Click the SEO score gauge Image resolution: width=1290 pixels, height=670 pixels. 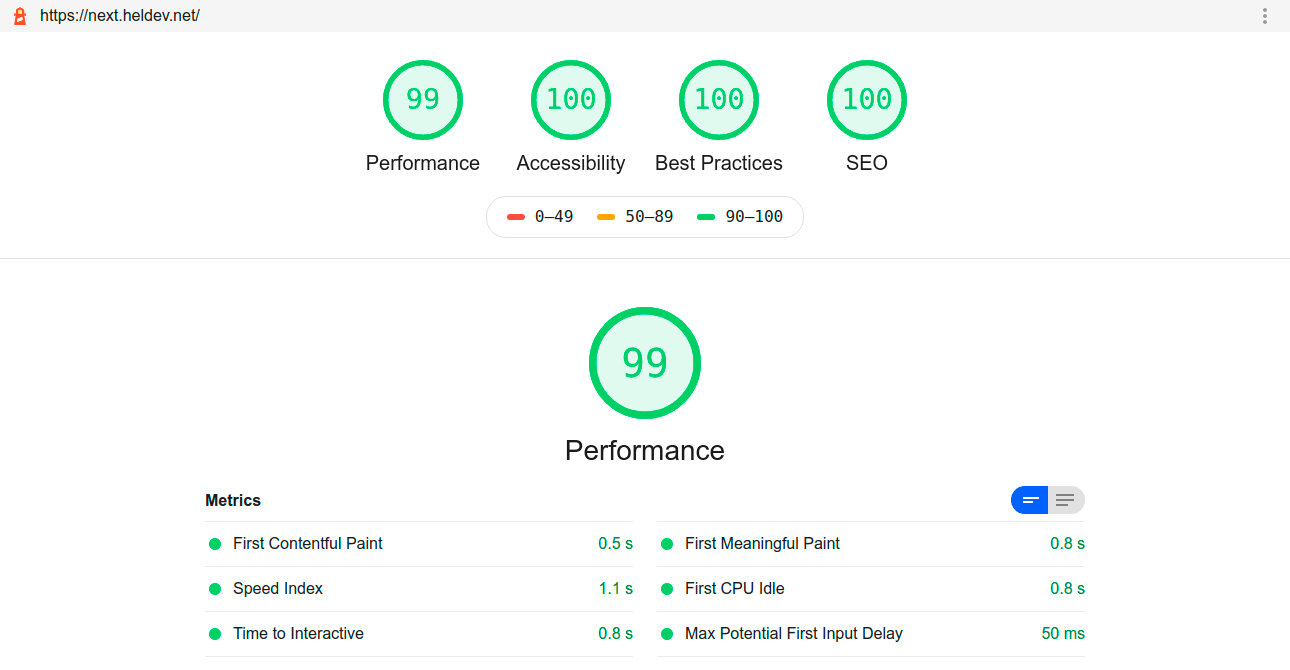click(866, 100)
